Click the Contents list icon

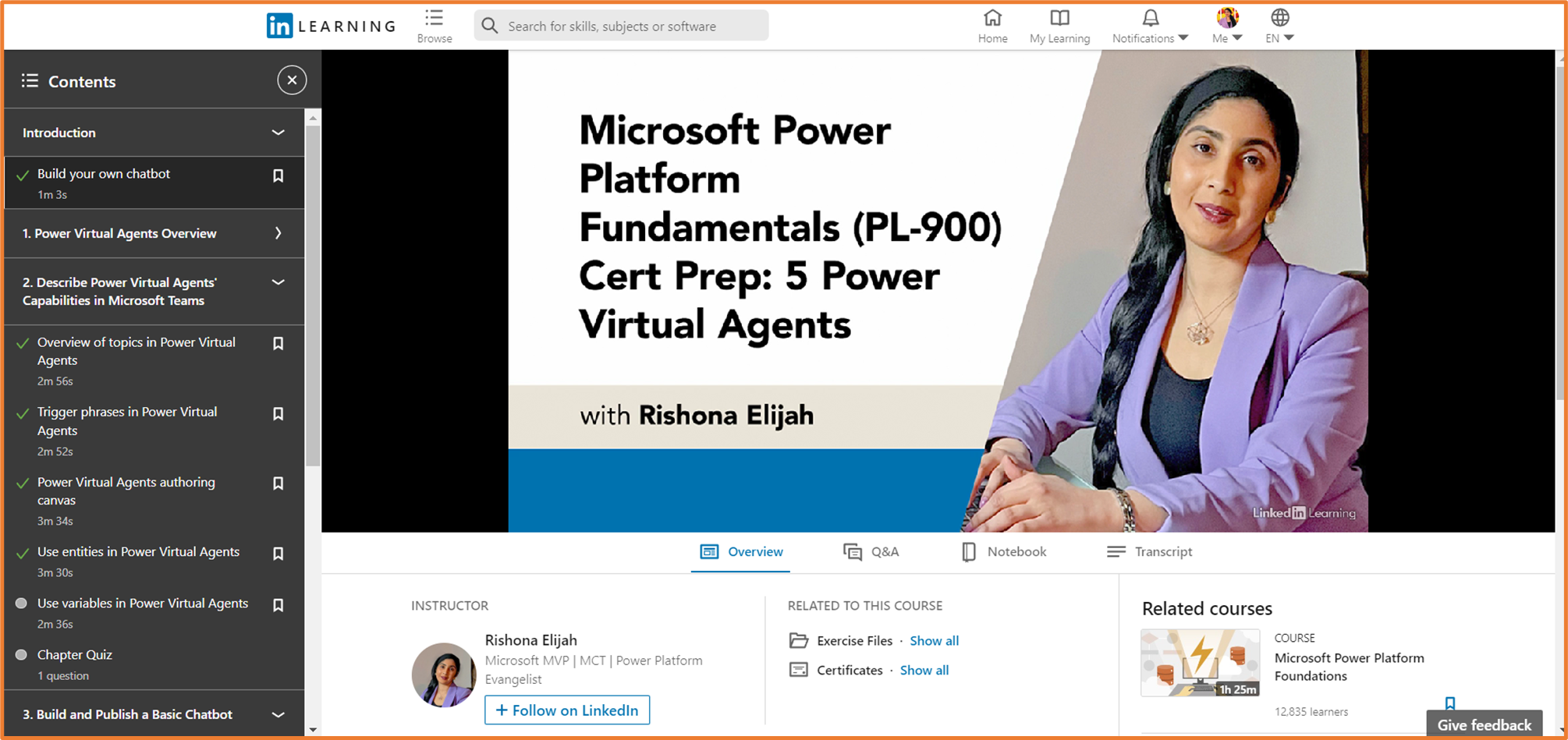pos(30,80)
